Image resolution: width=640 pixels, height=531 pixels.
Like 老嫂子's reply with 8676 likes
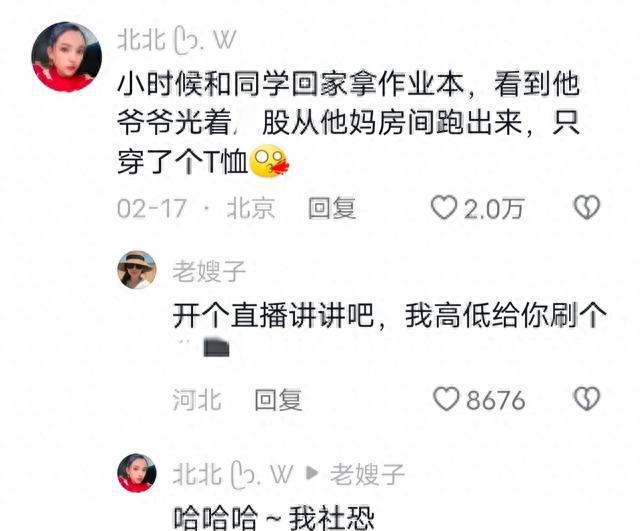click(x=446, y=399)
